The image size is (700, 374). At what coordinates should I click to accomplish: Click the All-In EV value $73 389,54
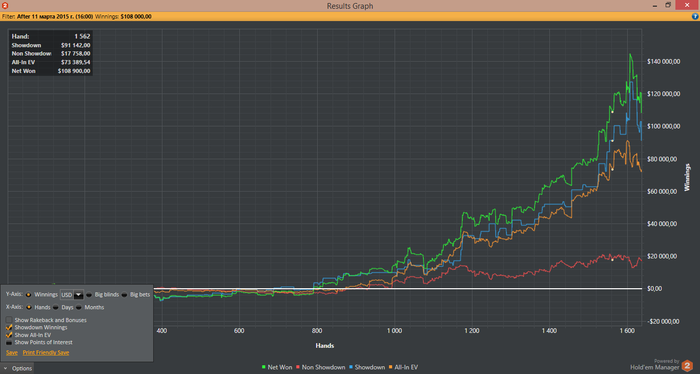[75, 62]
